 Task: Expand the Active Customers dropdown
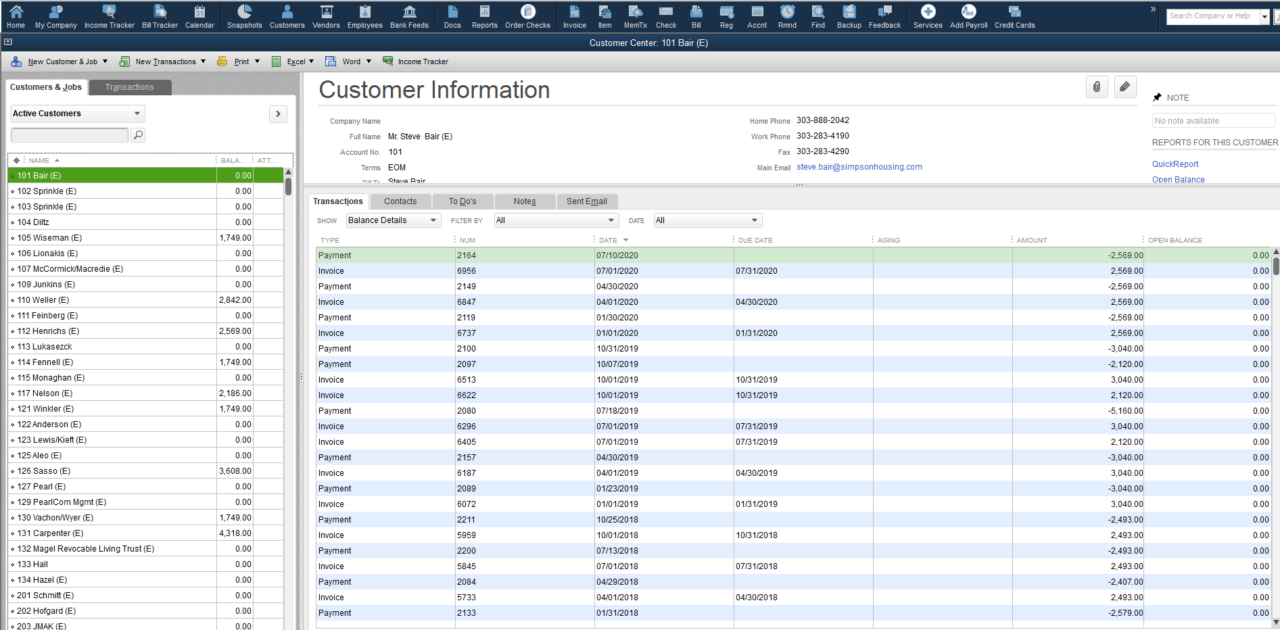pyautogui.click(x=78, y=114)
